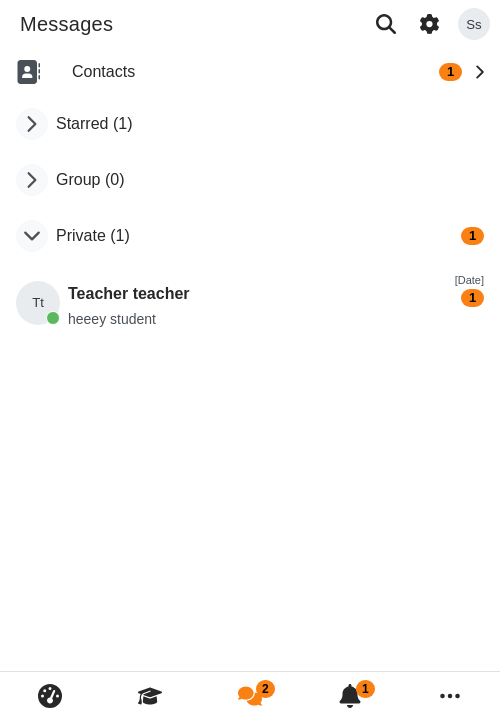500x720 pixels.
Task: Open notifications bell icon
Action: click(350, 696)
